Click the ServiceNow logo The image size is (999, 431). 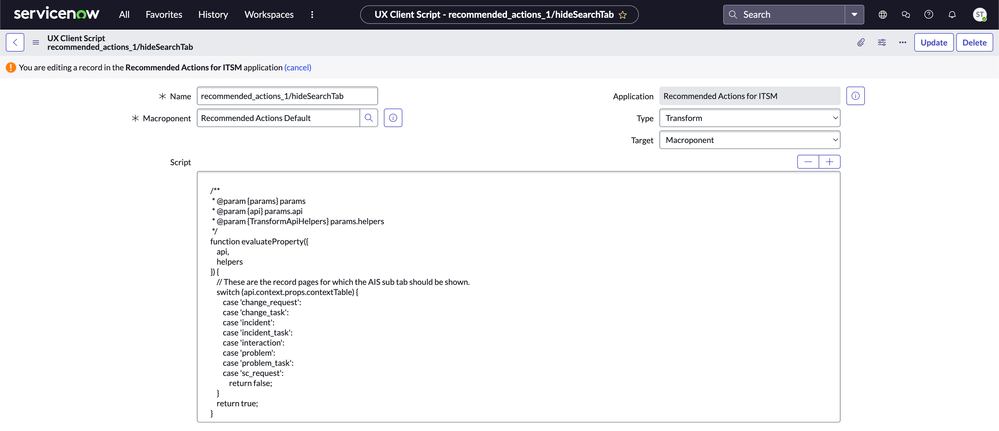click(56, 13)
